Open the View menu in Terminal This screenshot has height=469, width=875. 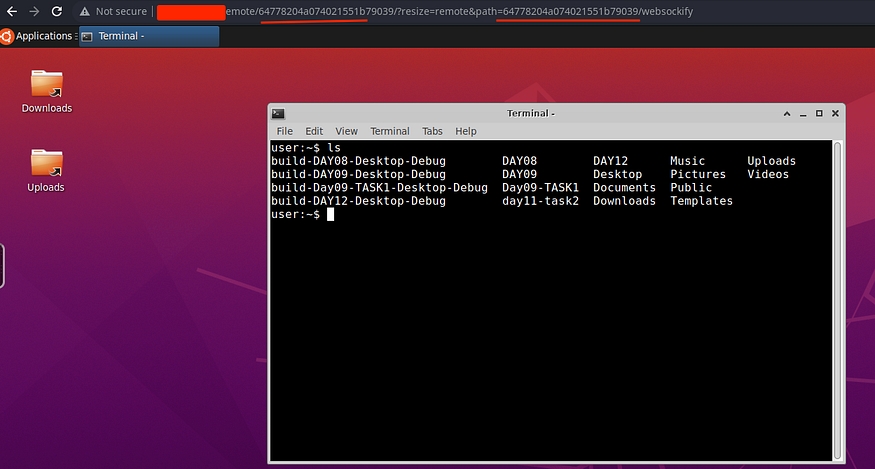tap(346, 131)
